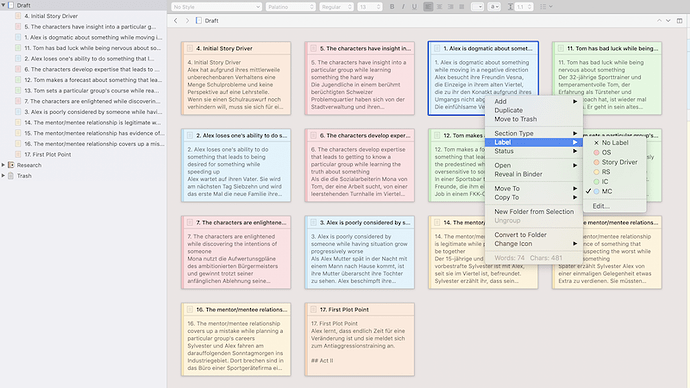This screenshot has width=690, height=388.
Task: Toggle underline formatting in format bar
Action: click(x=414, y=7)
